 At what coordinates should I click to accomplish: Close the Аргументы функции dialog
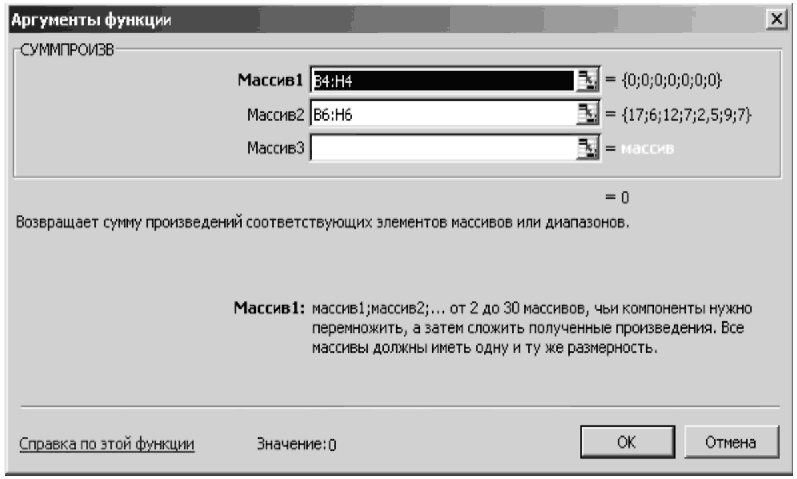(776, 19)
